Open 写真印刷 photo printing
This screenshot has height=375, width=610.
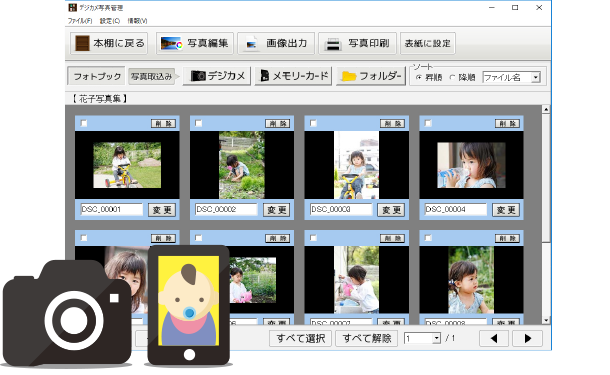pyautogui.click(x=358, y=43)
